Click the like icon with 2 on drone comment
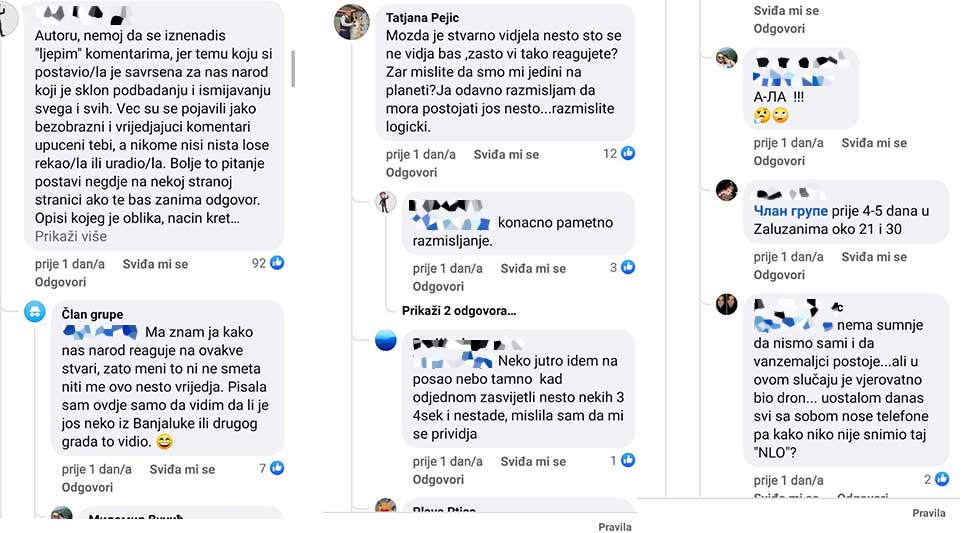 tap(942, 479)
